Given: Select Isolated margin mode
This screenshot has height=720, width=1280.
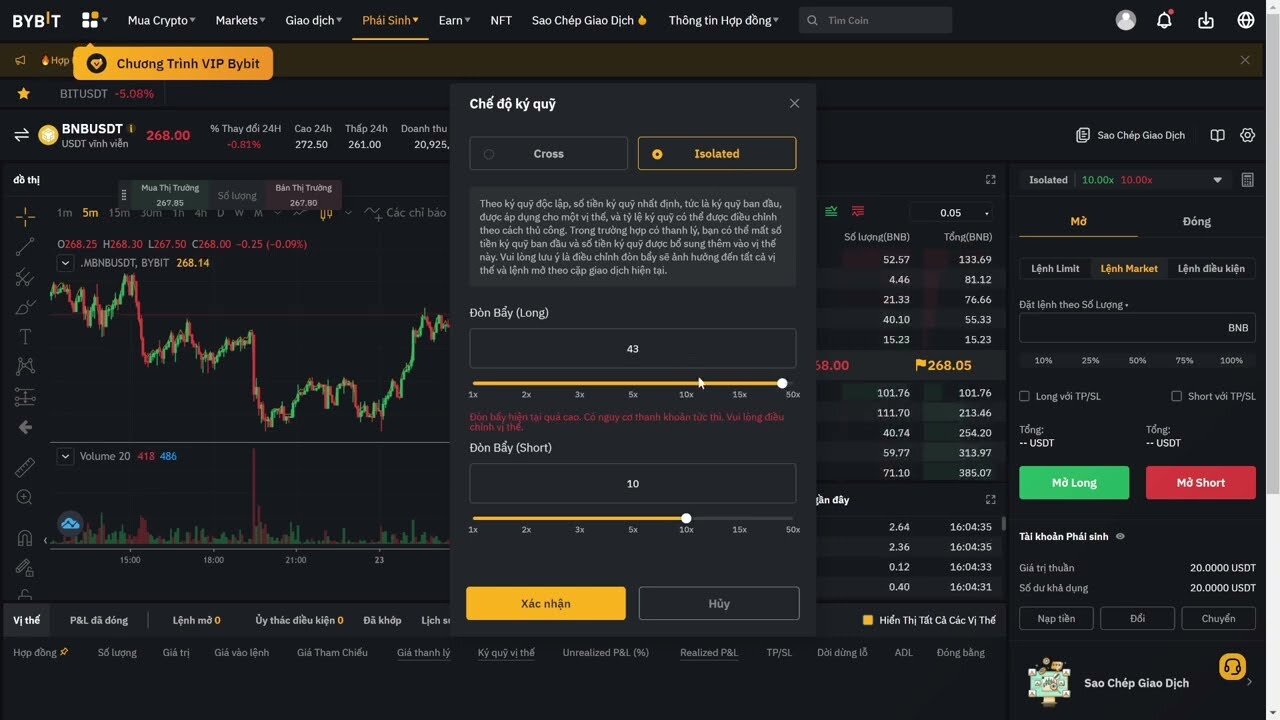Looking at the screenshot, I should (717, 154).
